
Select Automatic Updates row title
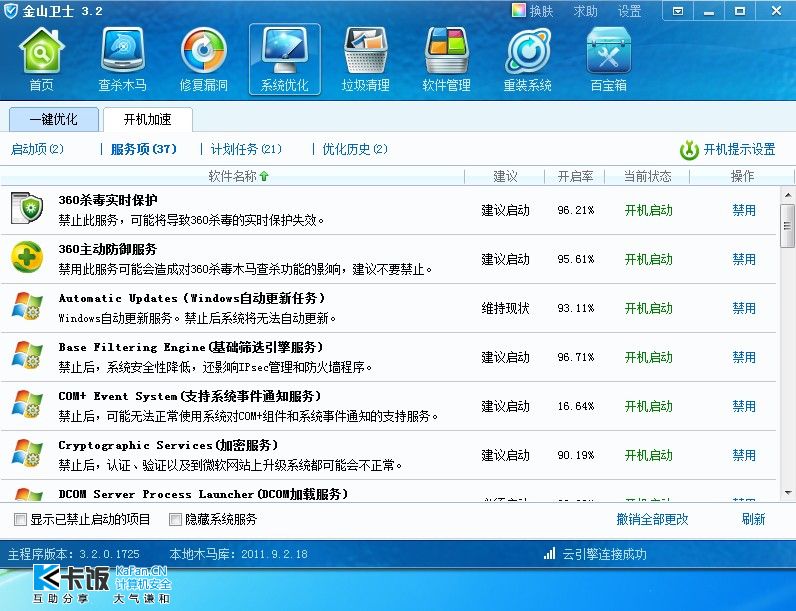point(191,298)
